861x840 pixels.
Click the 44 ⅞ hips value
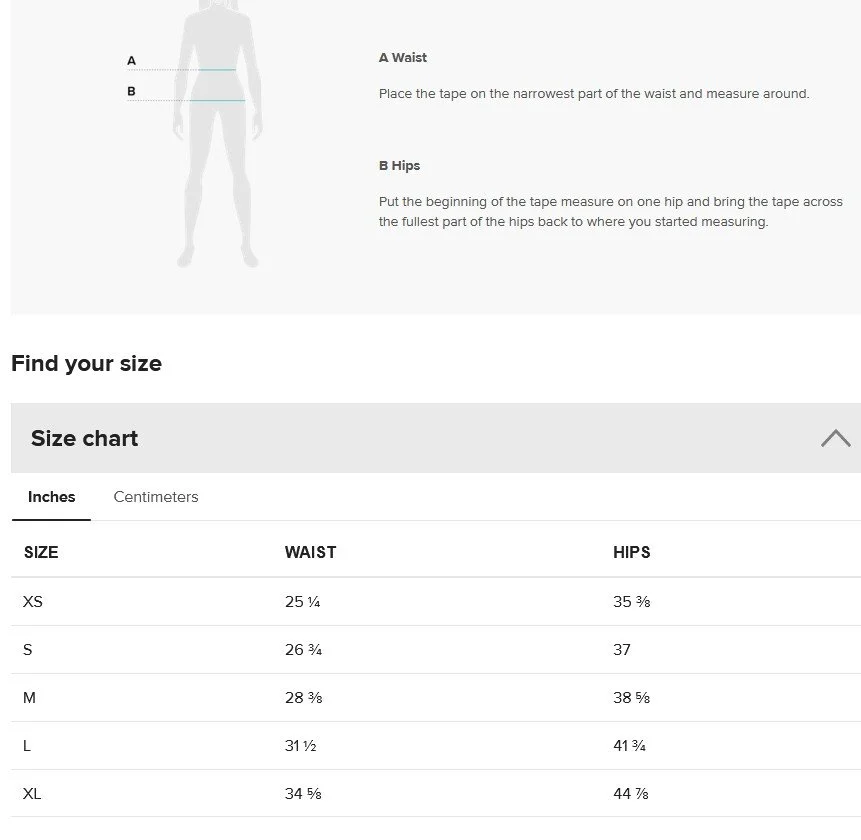pos(631,794)
